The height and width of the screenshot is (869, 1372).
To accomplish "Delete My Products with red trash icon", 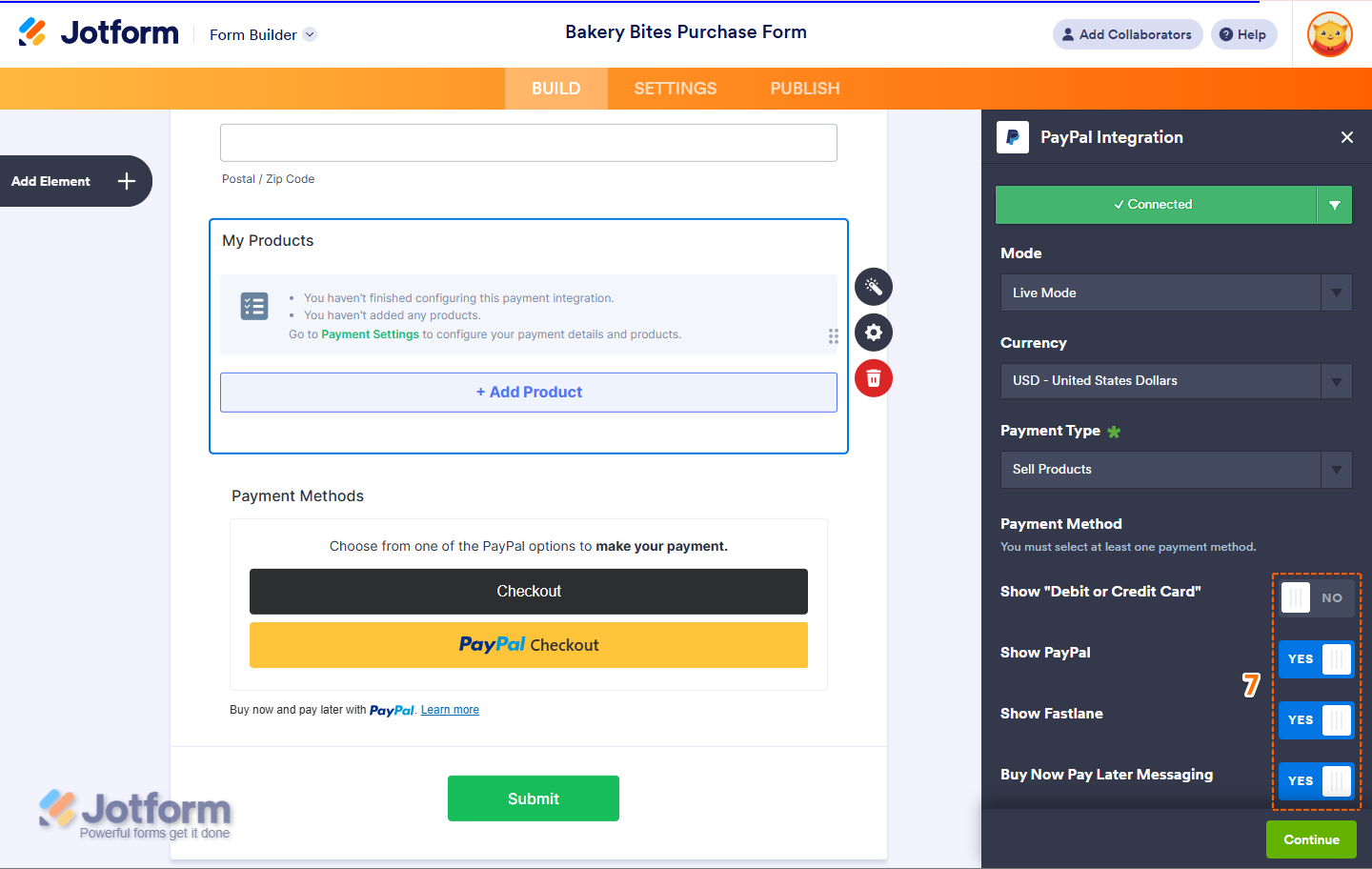I will (x=874, y=378).
